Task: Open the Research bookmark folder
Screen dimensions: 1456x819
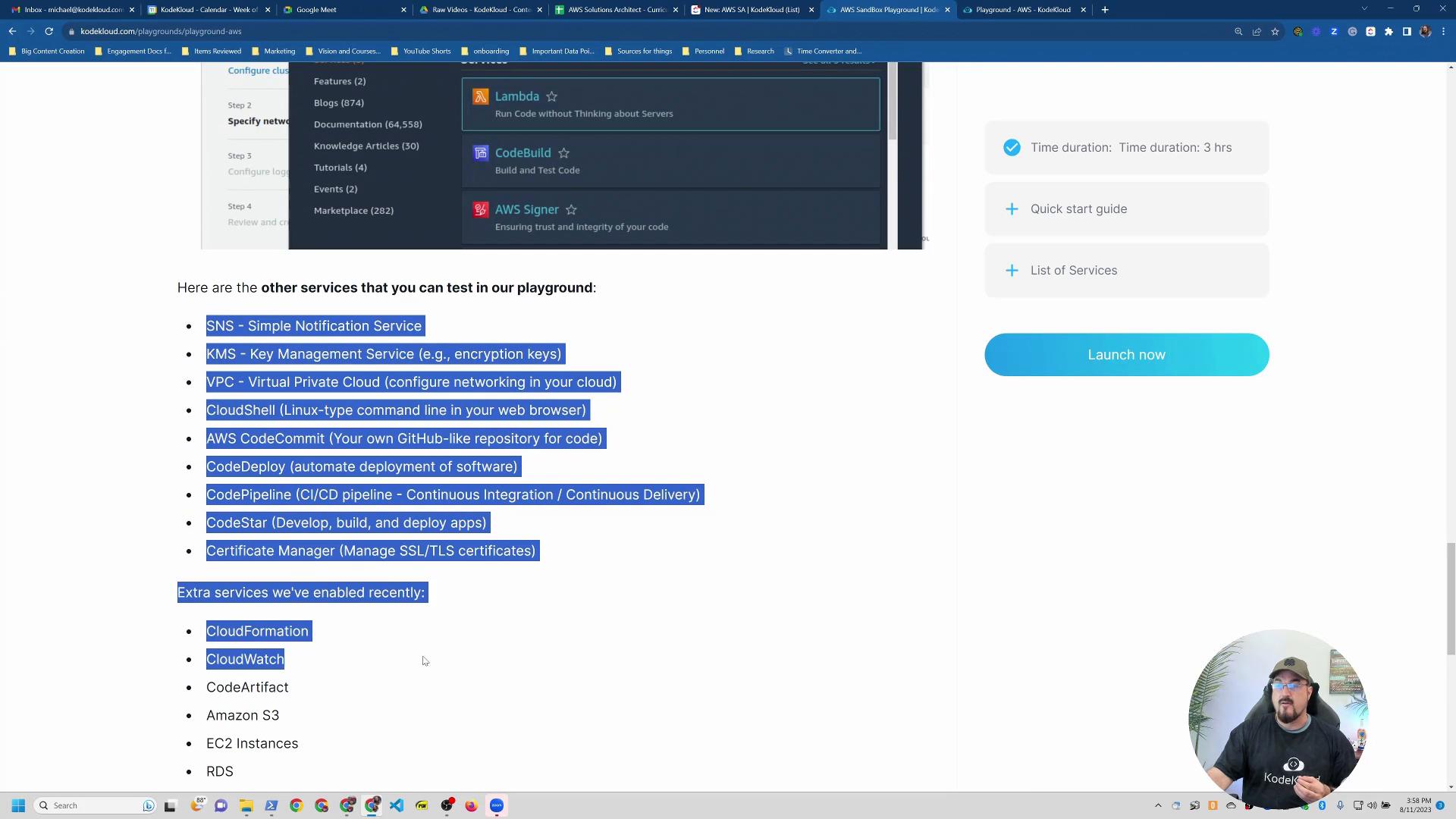Action: click(754, 52)
